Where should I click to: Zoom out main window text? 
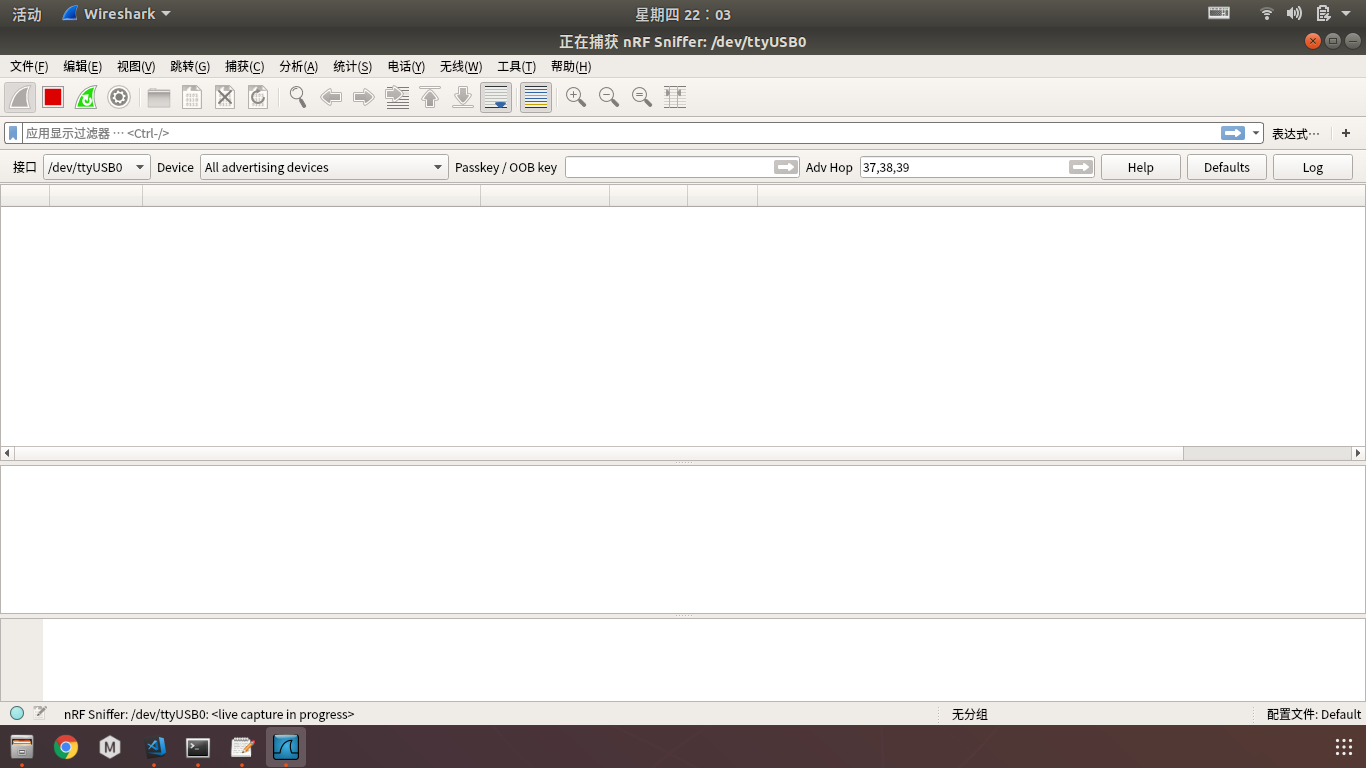click(x=609, y=97)
